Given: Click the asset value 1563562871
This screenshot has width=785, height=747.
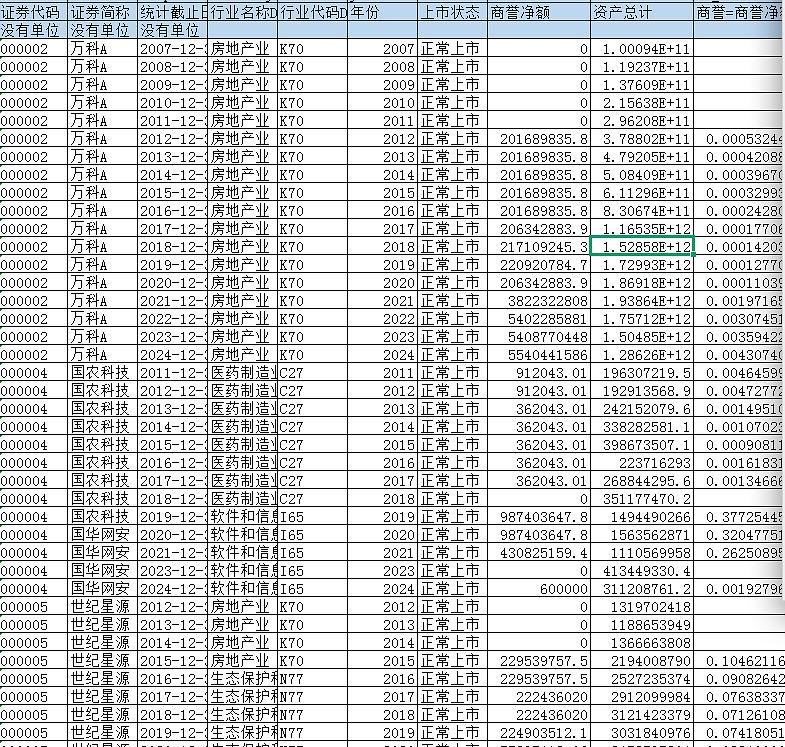Looking at the screenshot, I should [x=642, y=535].
